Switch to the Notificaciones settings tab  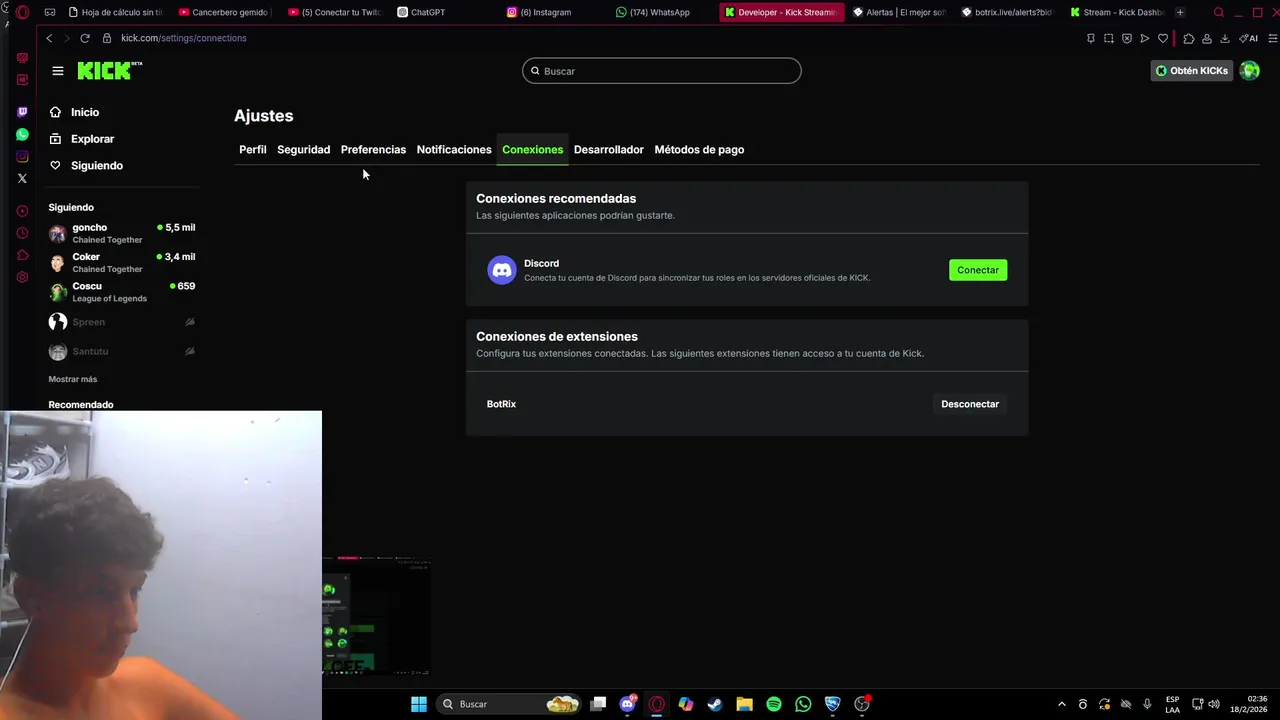click(454, 149)
